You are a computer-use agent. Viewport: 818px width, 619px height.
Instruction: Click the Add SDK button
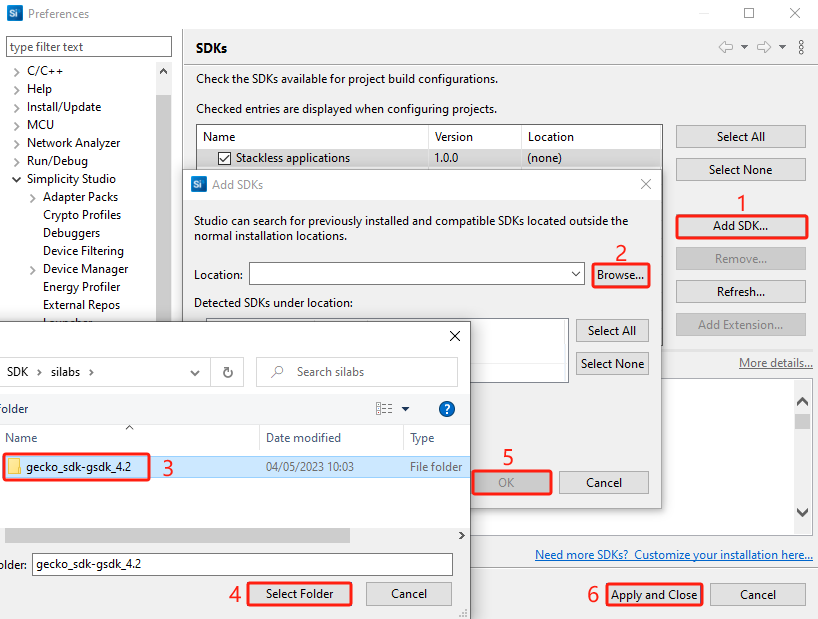click(740, 226)
